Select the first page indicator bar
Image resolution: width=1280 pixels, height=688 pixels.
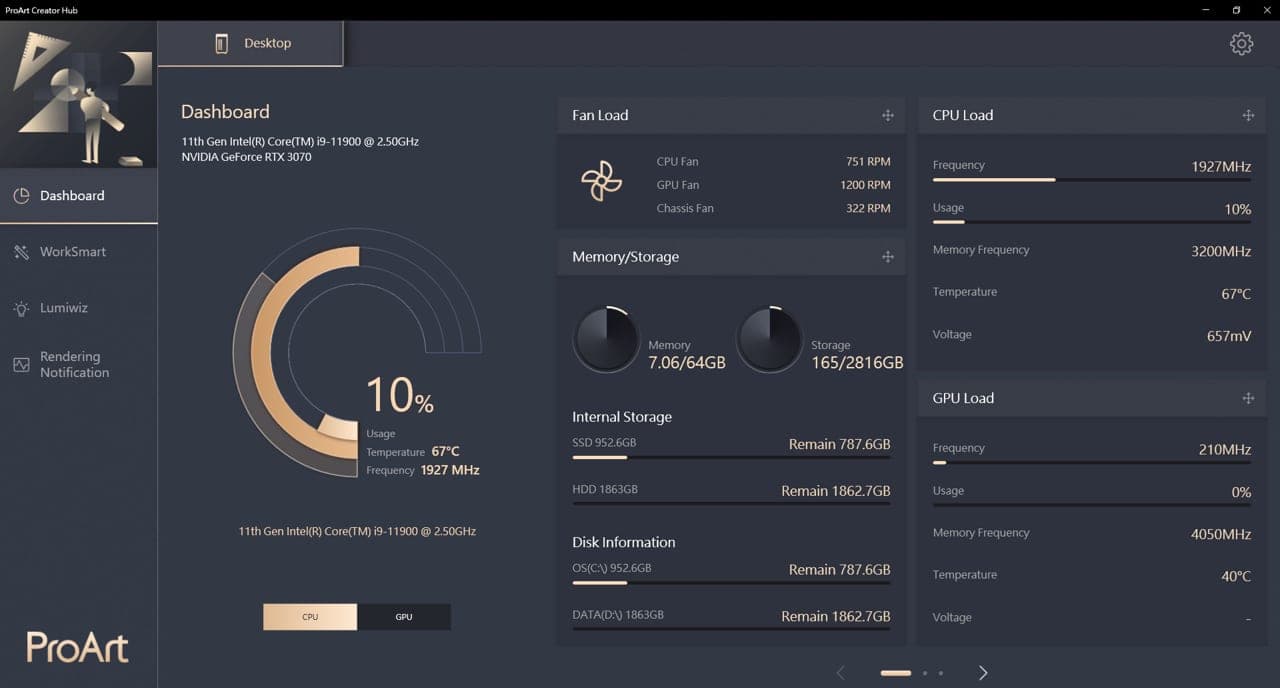point(896,673)
